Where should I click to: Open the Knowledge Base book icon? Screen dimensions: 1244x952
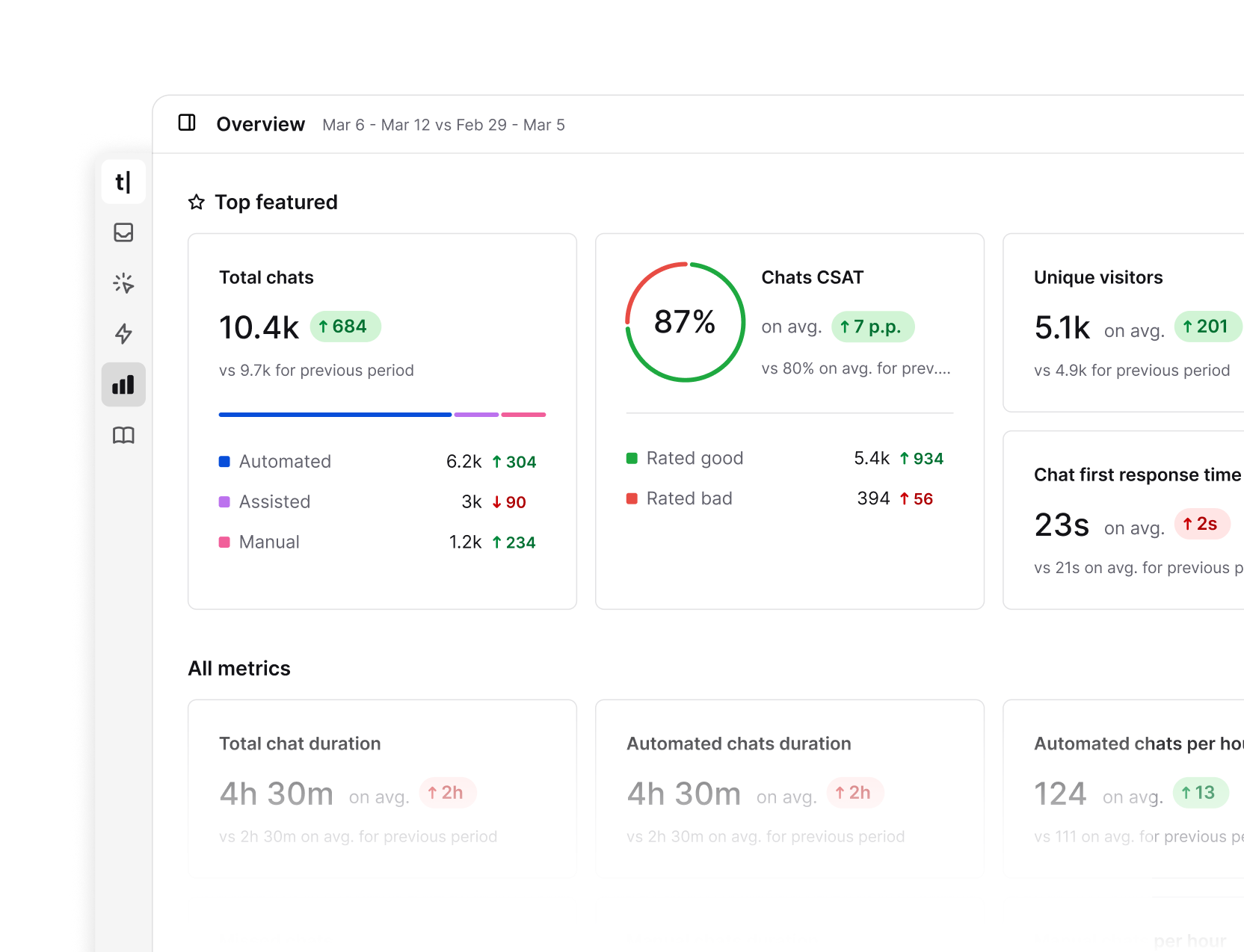[123, 434]
